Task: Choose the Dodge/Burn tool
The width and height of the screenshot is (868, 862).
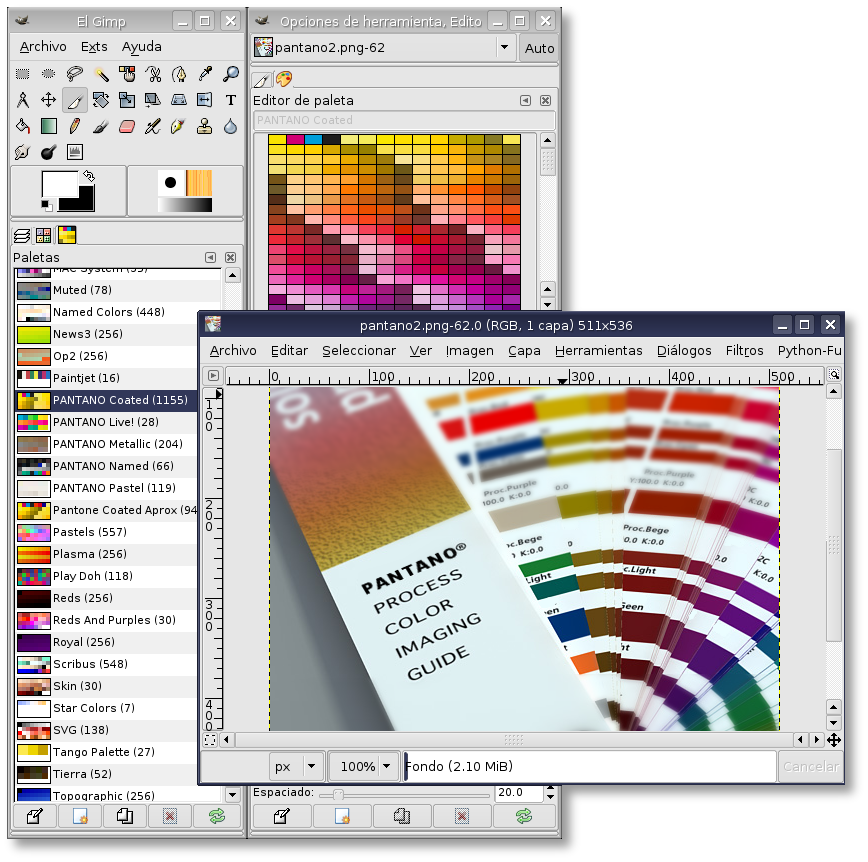Action: (x=48, y=152)
